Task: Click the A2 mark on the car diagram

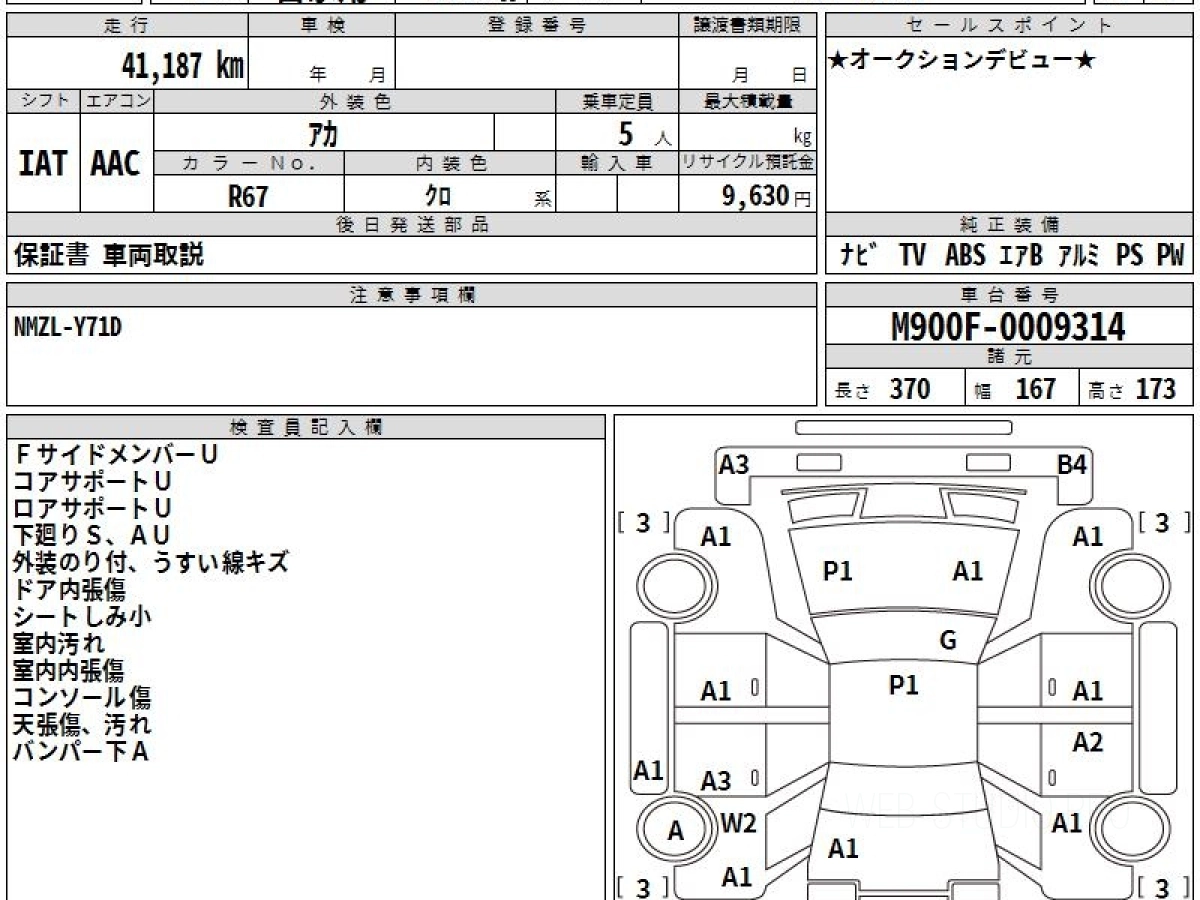Action: pyautogui.click(x=1087, y=742)
